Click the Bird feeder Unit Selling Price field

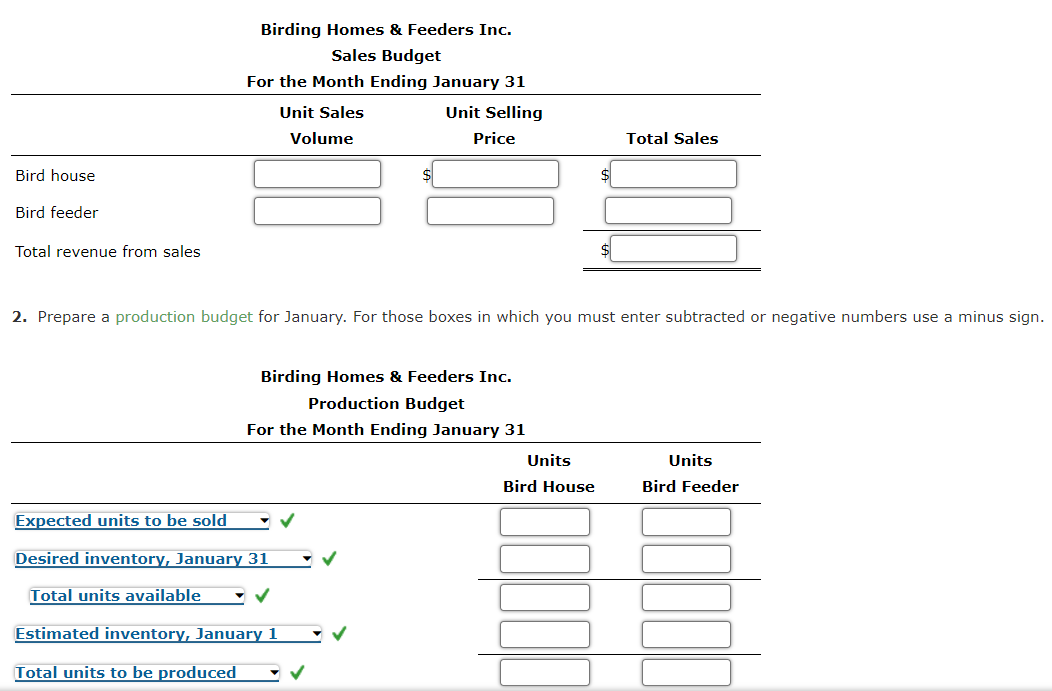click(x=490, y=210)
